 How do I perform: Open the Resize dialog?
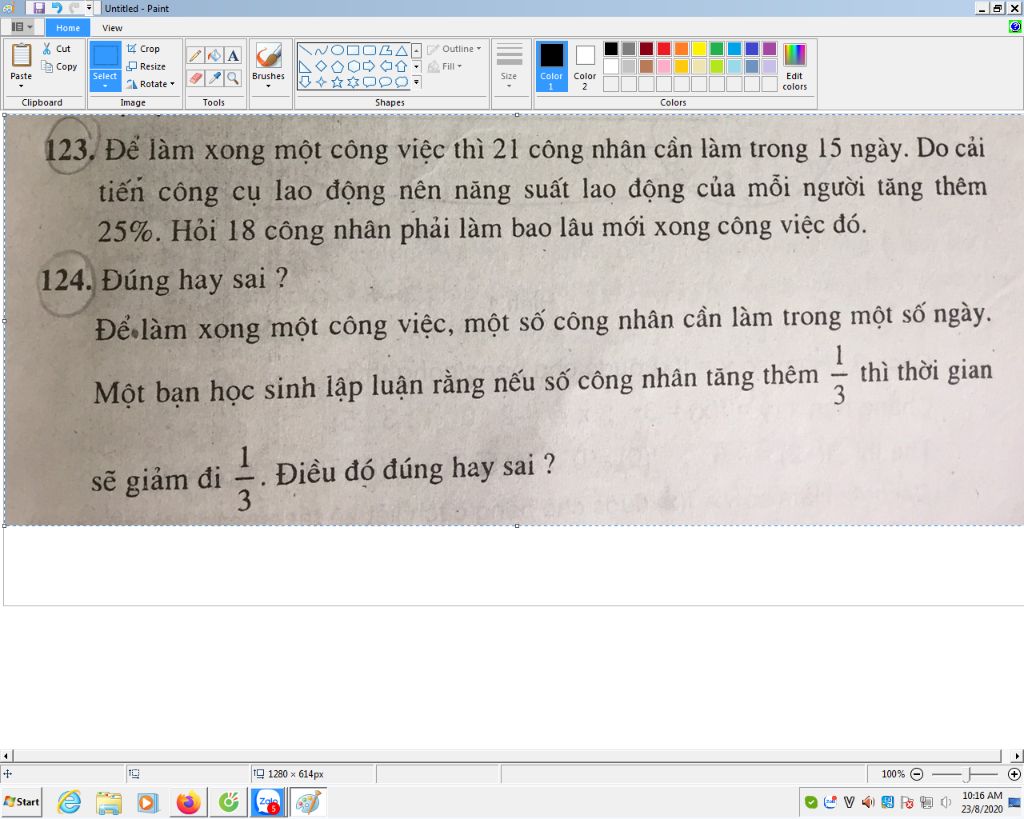tap(146, 66)
